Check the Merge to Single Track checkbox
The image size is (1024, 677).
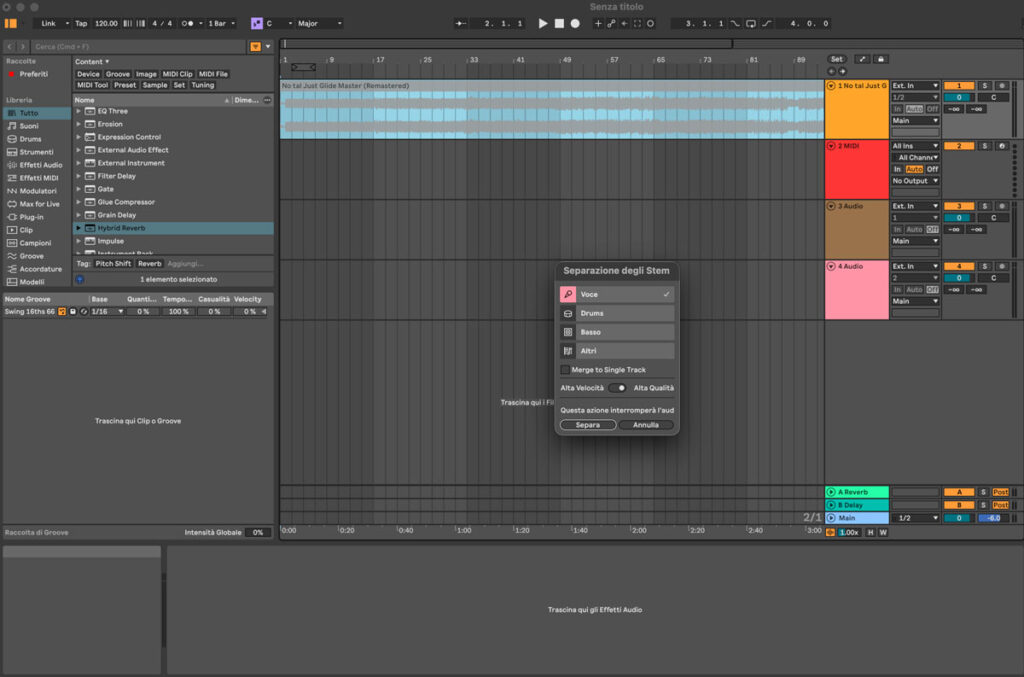tap(565, 370)
